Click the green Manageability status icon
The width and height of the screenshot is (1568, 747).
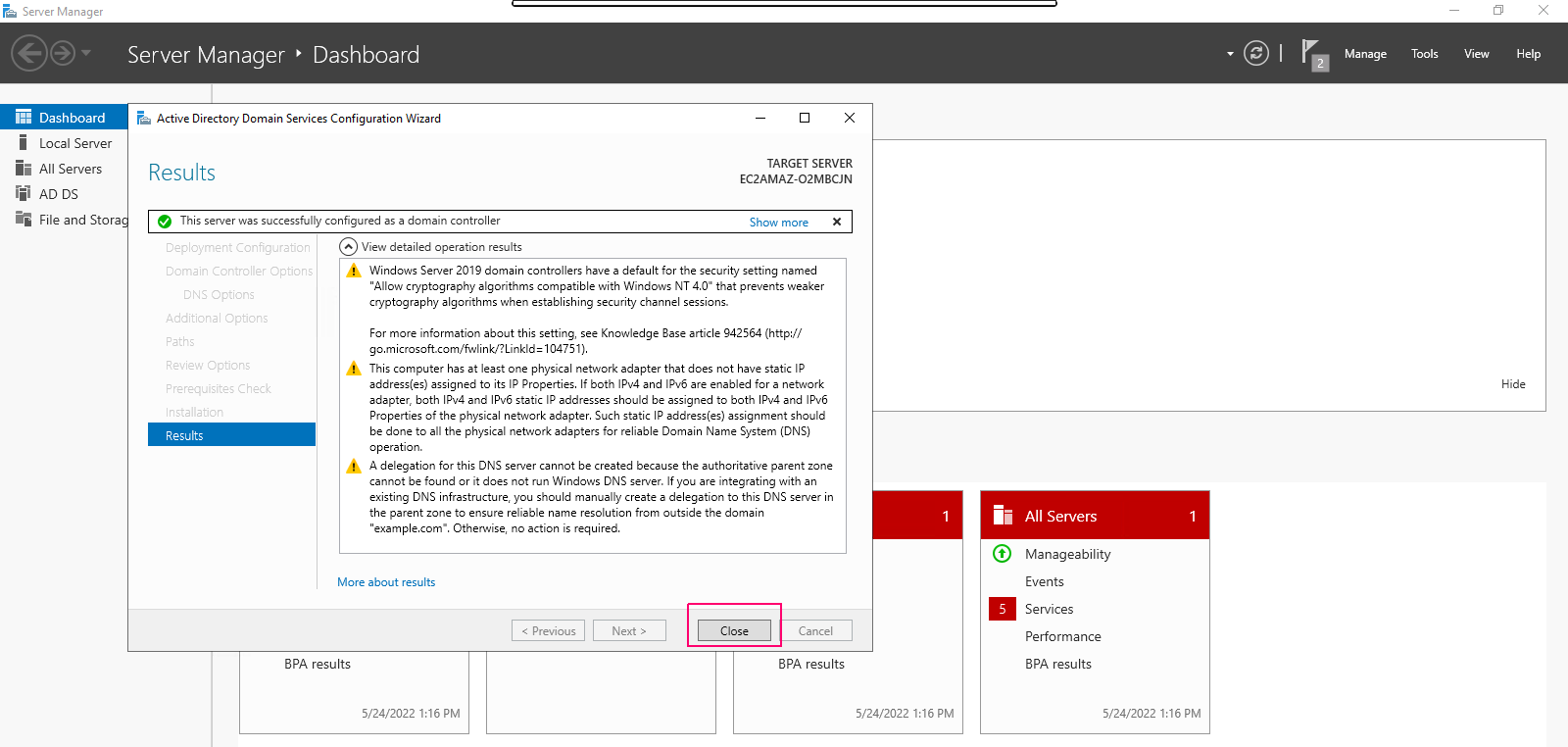coord(1002,554)
